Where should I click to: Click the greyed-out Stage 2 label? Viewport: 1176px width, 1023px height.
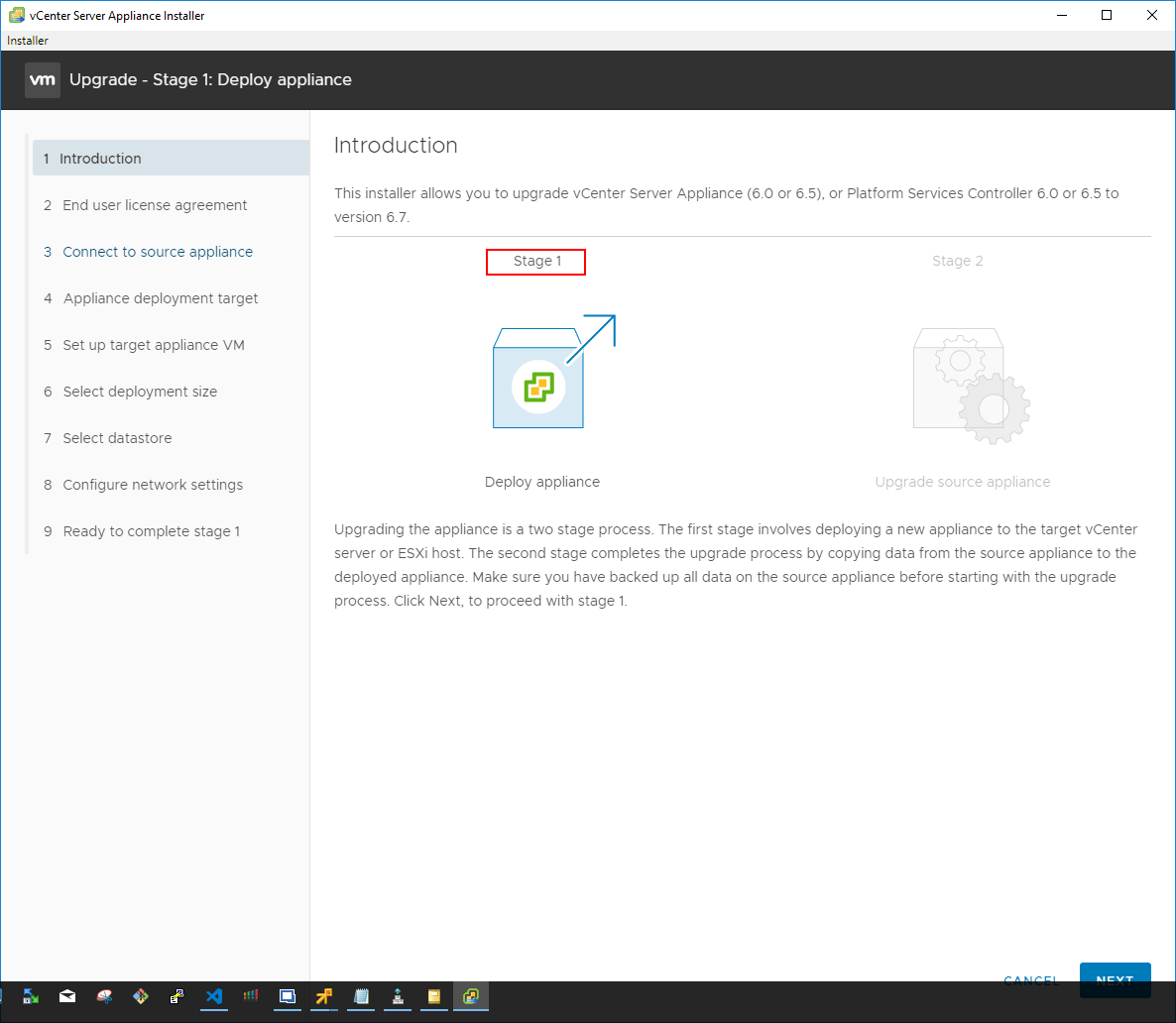(957, 261)
